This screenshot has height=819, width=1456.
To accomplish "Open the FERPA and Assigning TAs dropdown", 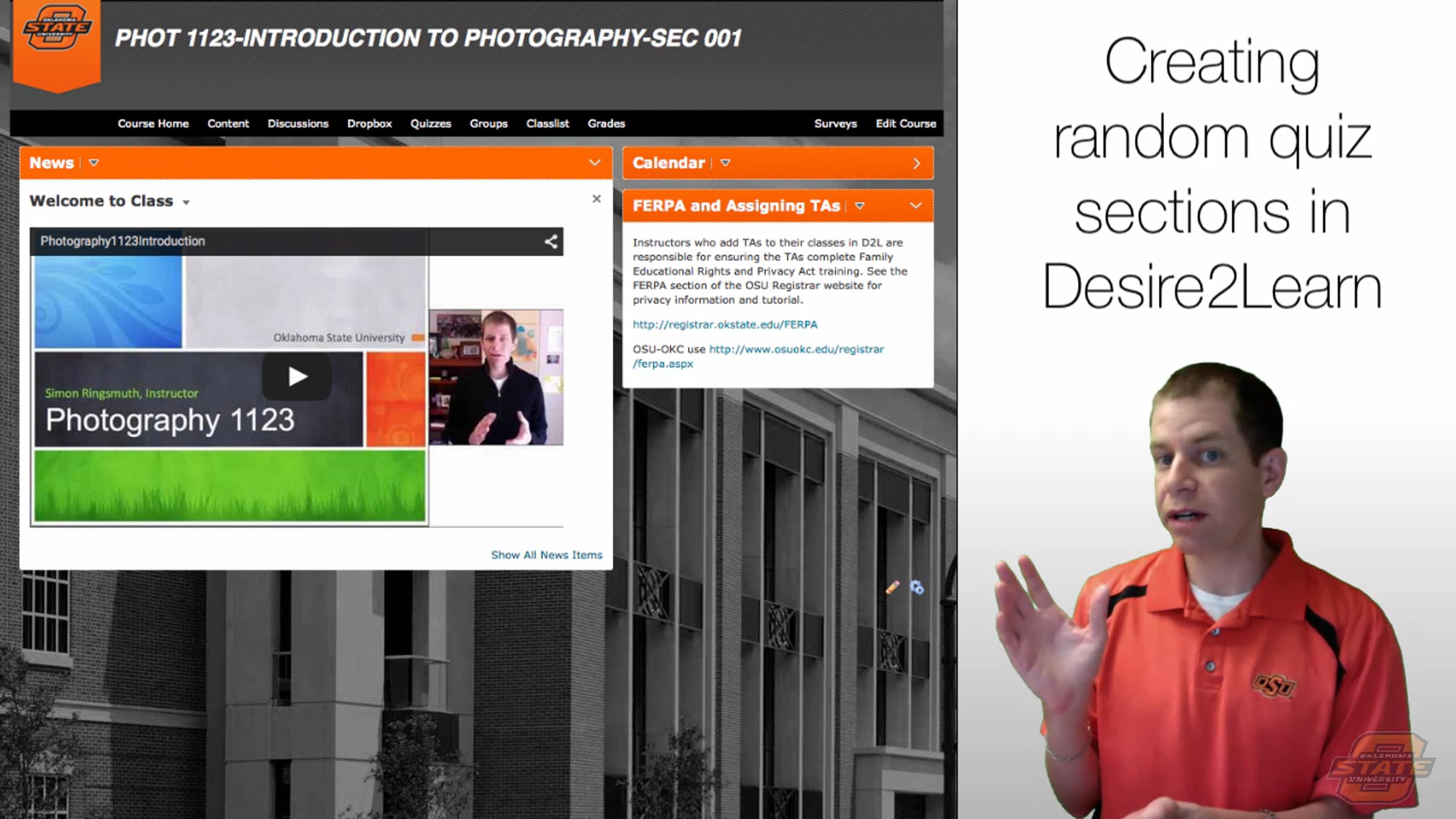I will click(860, 206).
